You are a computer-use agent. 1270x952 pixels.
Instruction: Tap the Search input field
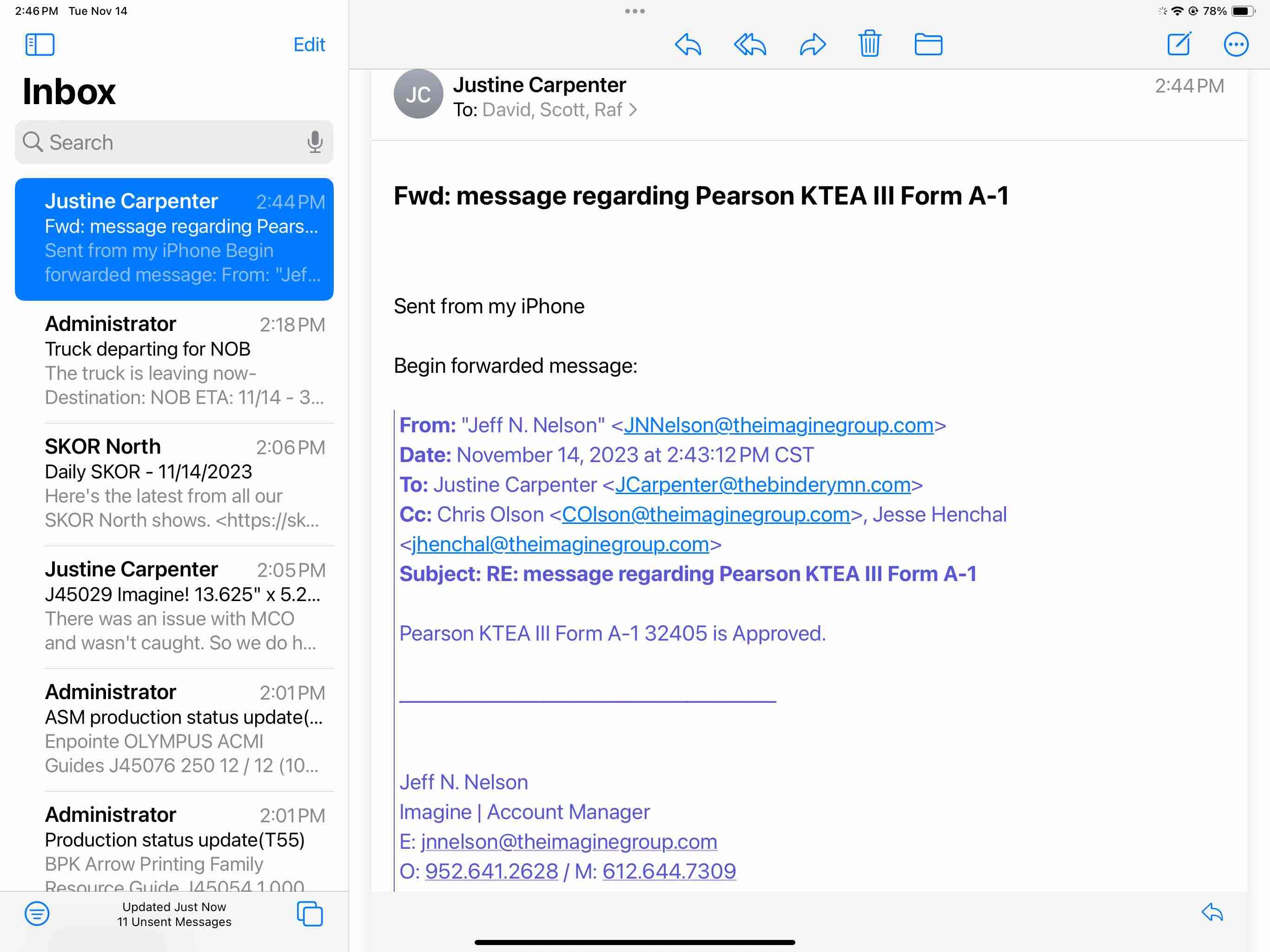pos(166,142)
